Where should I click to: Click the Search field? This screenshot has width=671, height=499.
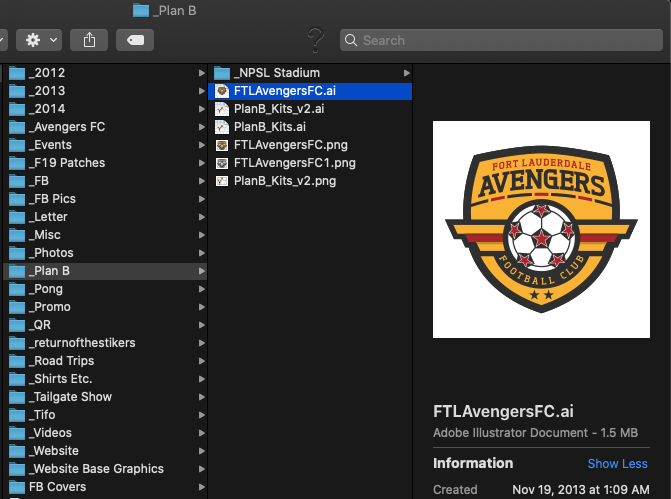click(501, 40)
